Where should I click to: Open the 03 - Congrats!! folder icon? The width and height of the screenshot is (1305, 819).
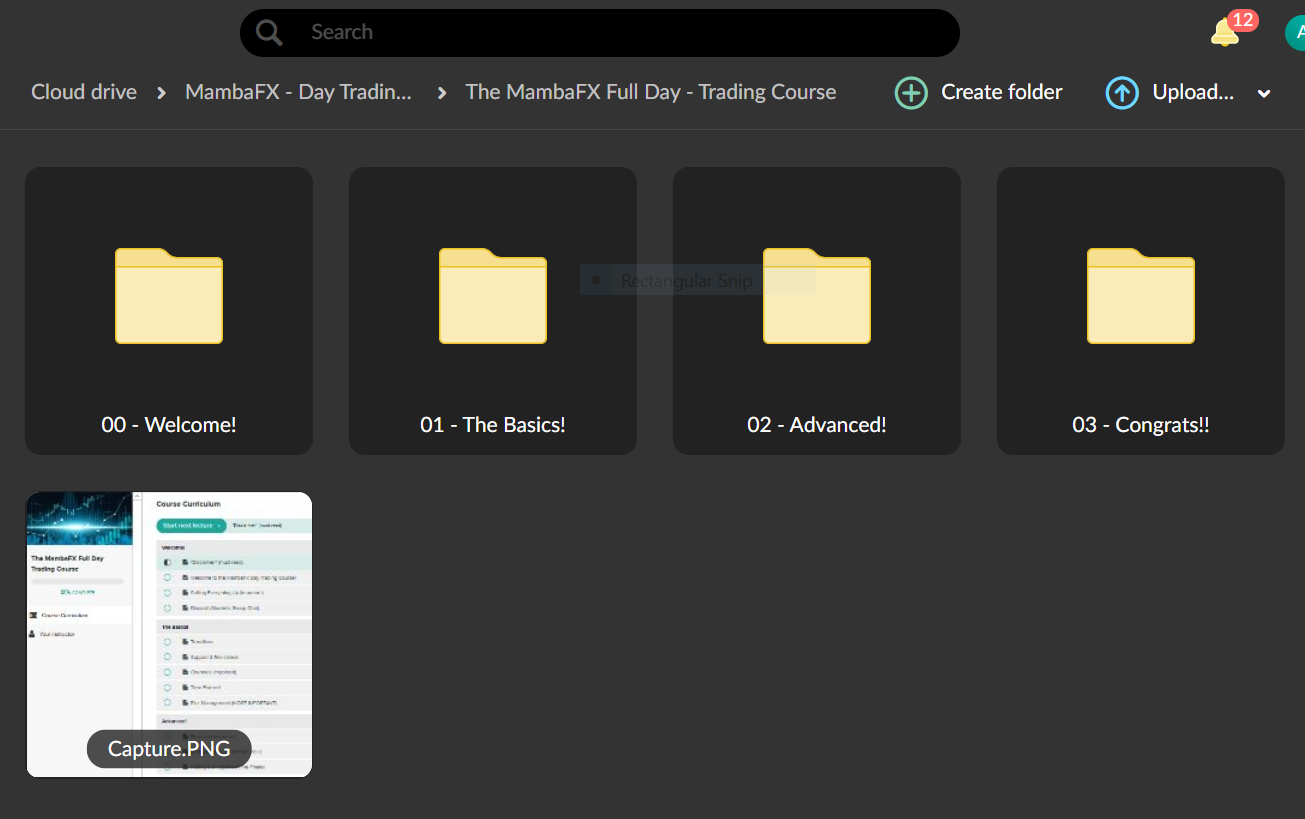(1141, 296)
